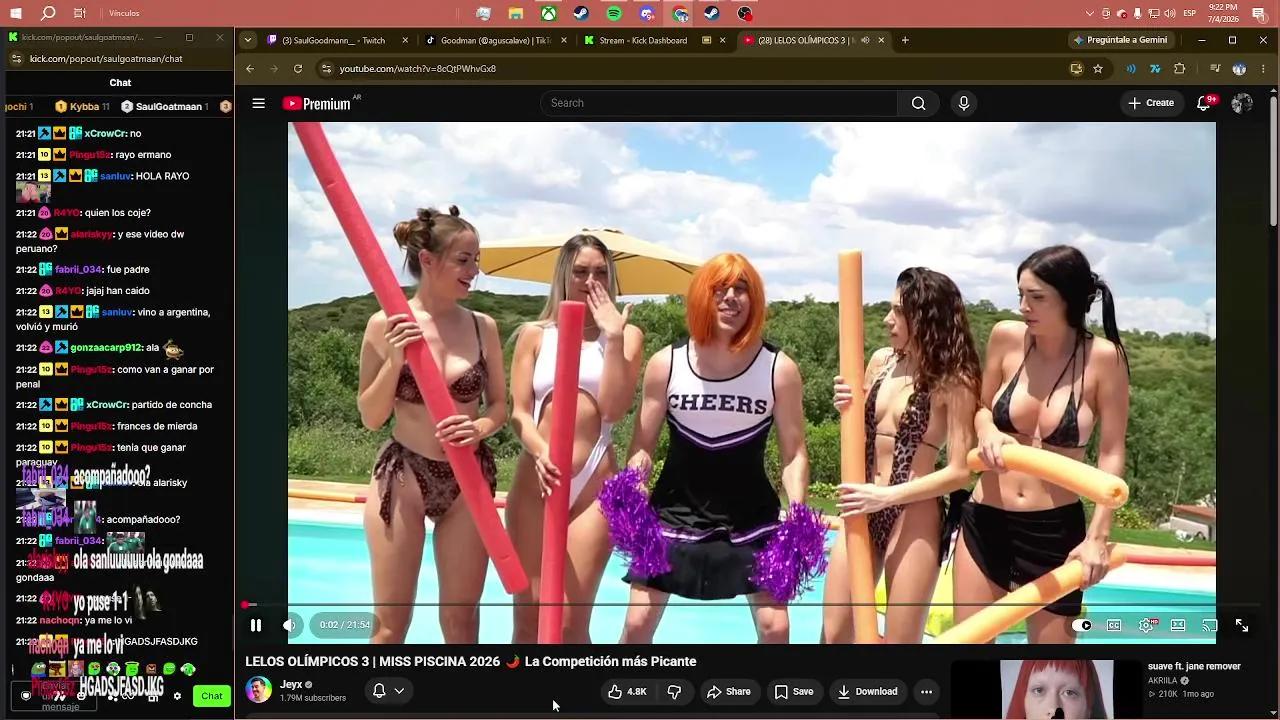Click username xCrowCr saying partido de concha
The height and width of the screenshot is (720, 1280).
107,405
